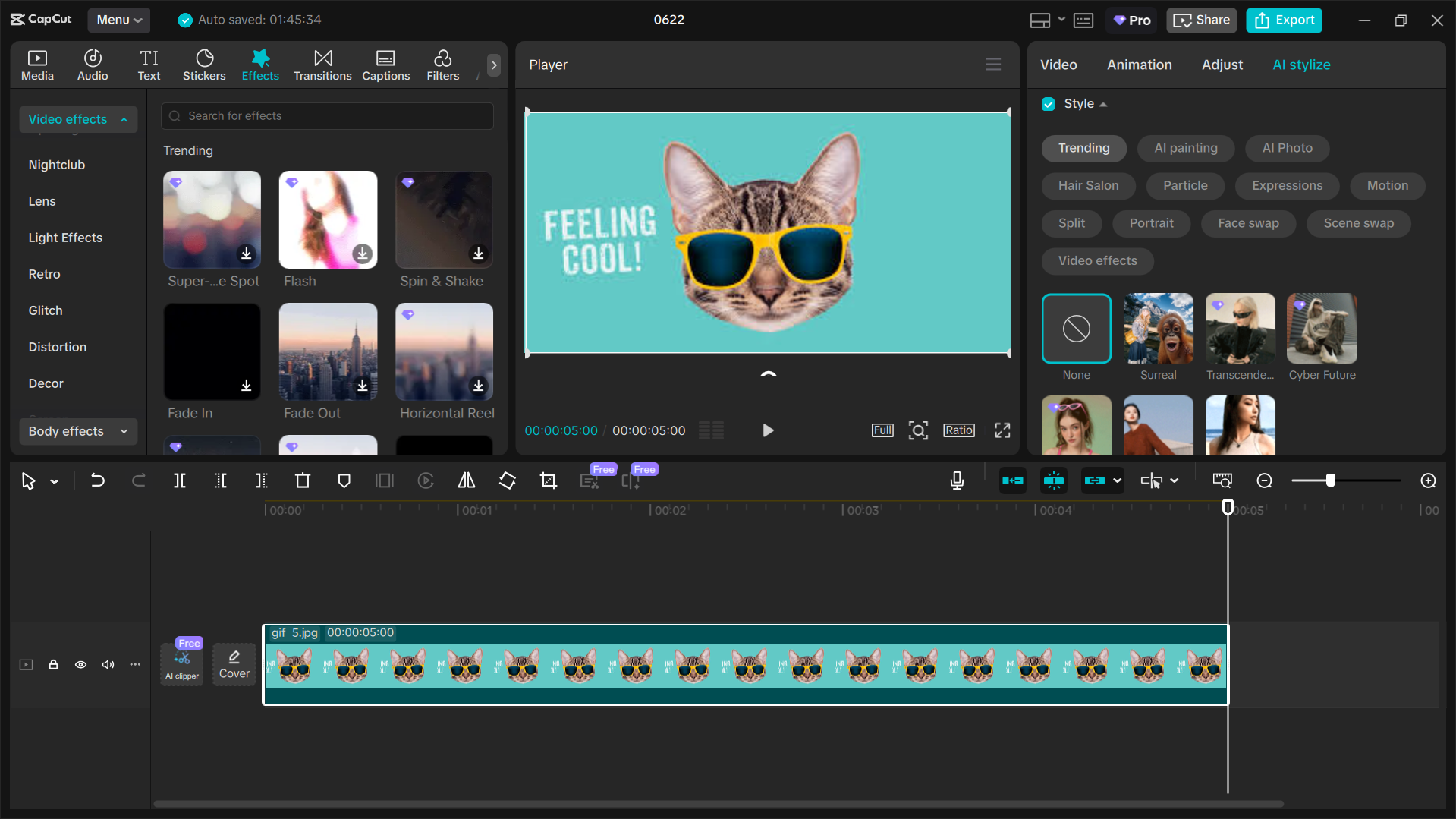1456x819 pixels.
Task: Zoom in the timeline with plus icon
Action: coord(1428,480)
